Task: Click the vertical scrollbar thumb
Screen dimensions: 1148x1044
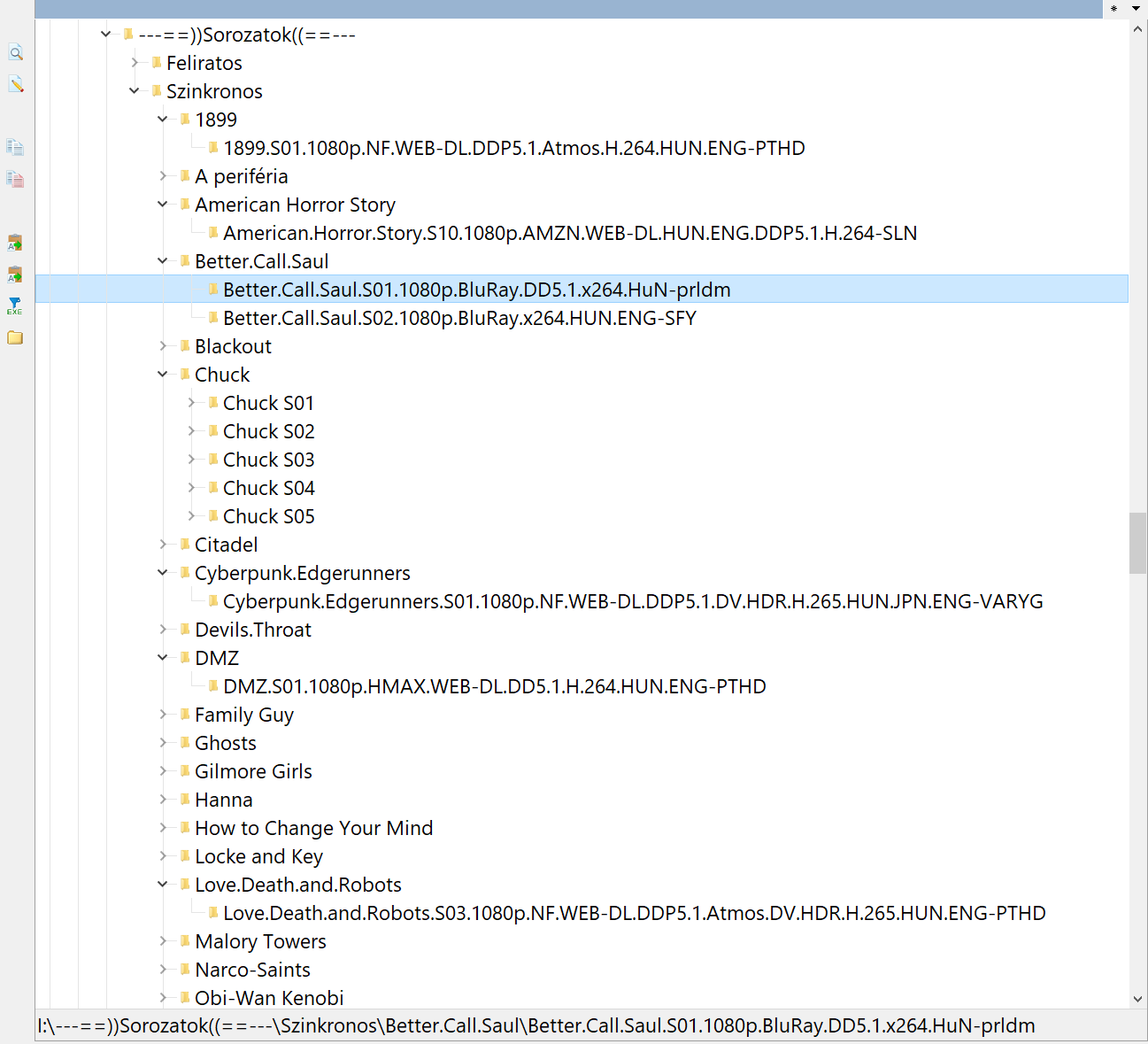Action: pyautogui.click(x=1138, y=543)
